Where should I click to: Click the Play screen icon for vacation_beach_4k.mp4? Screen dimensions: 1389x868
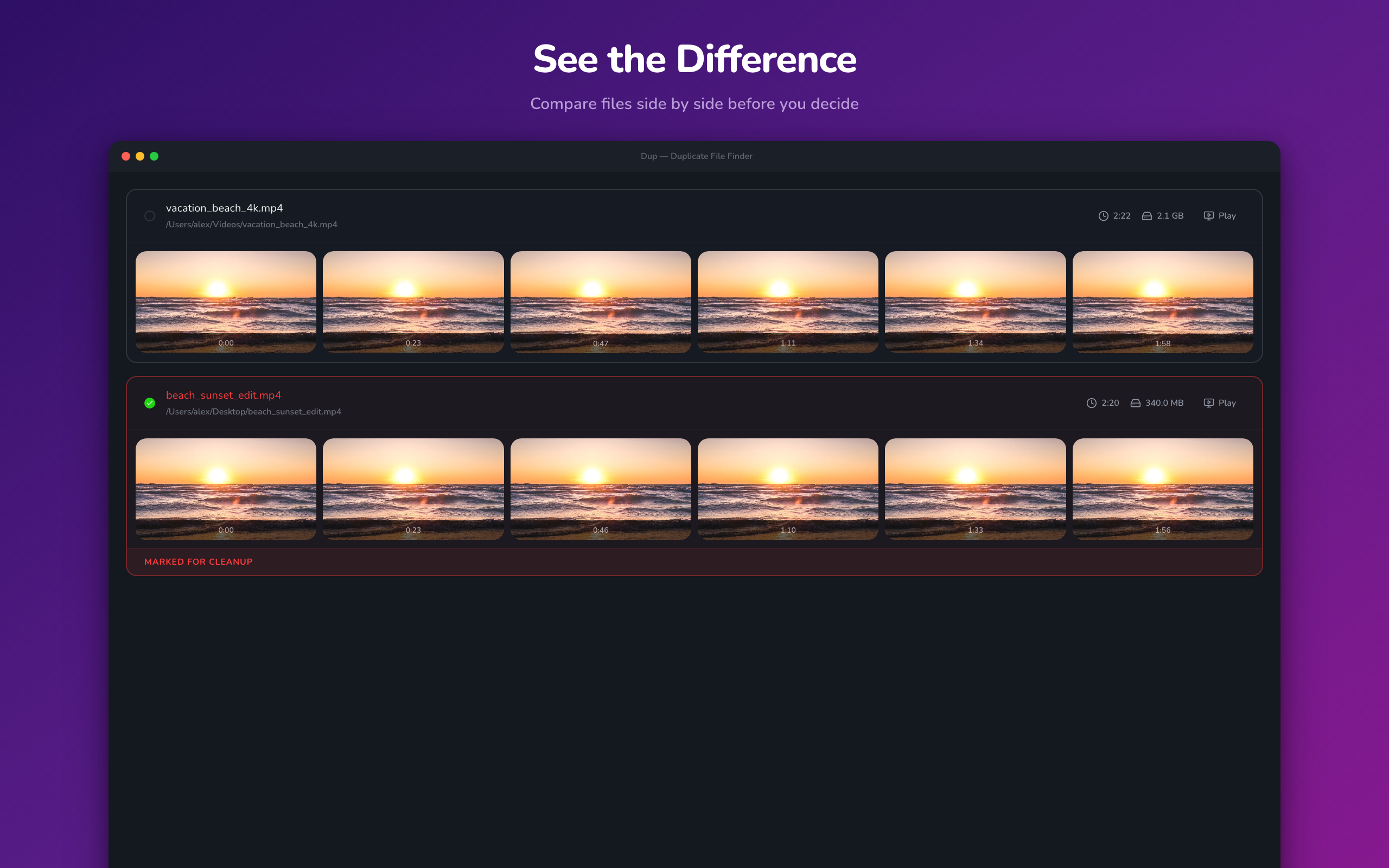tap(1209, 216)
